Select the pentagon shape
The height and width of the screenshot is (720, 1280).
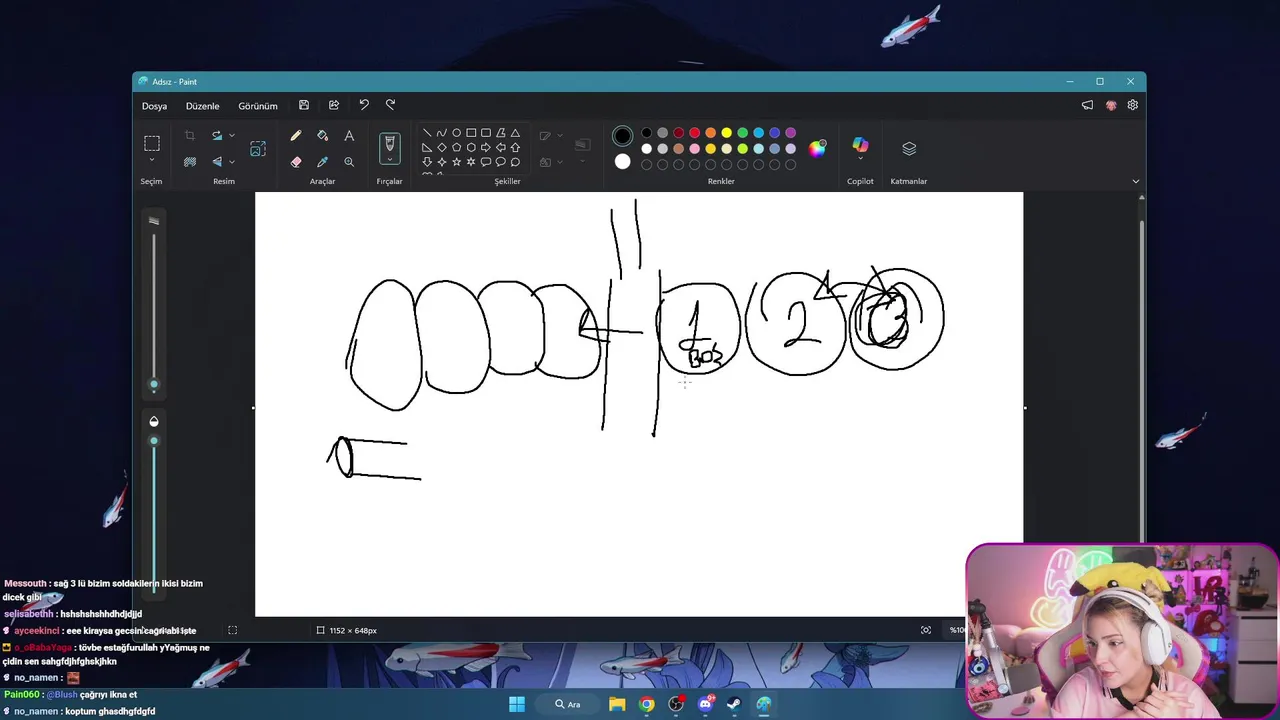pos(456,147)
